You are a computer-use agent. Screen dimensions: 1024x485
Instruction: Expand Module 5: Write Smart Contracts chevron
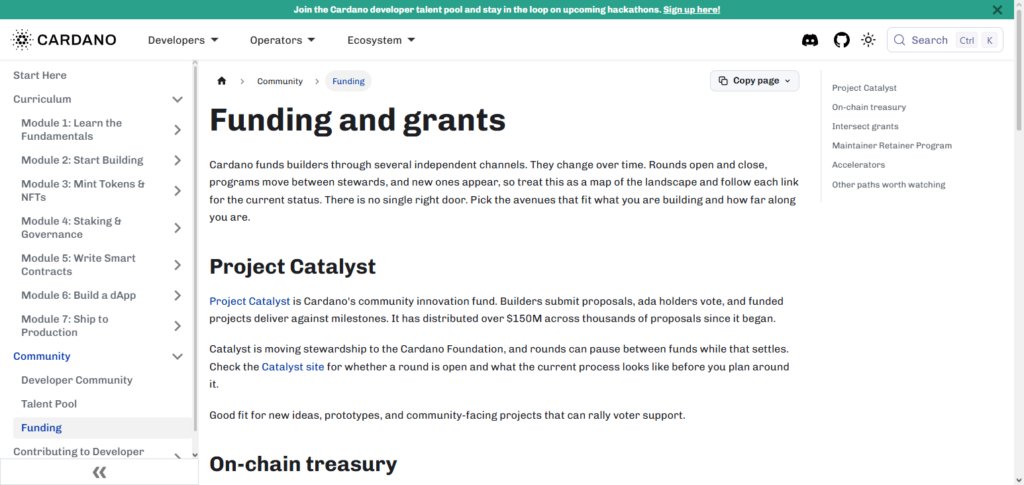pos(177,265)
